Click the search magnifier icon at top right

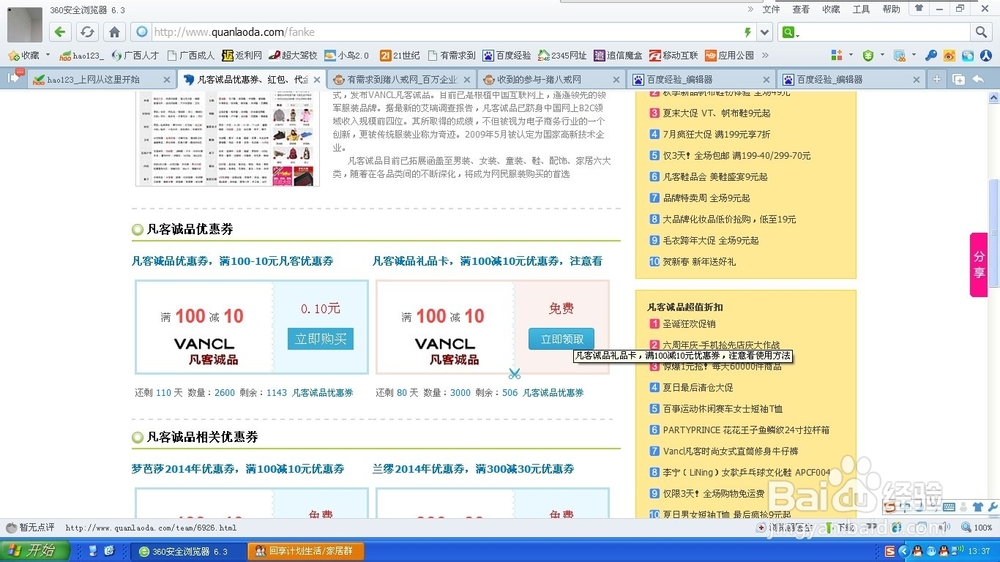click(x=980, y=32)
